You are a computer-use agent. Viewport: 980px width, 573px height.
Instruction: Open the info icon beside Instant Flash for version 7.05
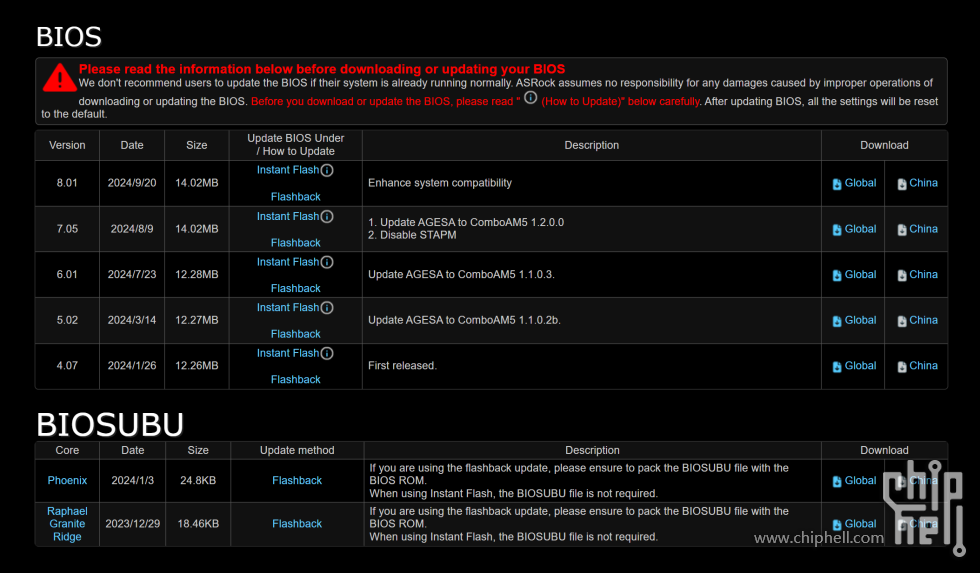click(x=327, y=216)
